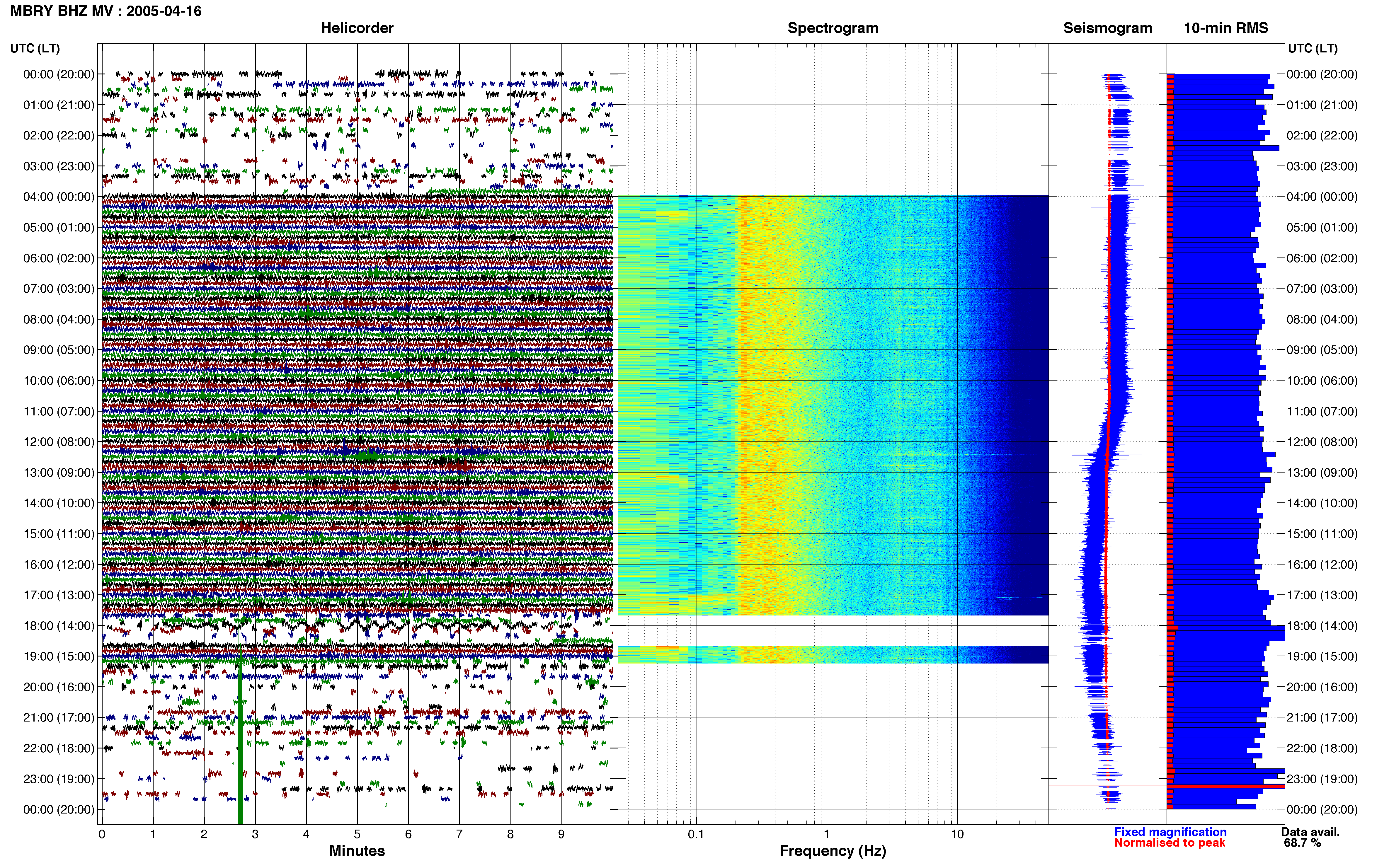Screen dimensions: 1389x868
Task: Click '23:00 (19:00)' label beside the RMS panel
Action: 1322,779
